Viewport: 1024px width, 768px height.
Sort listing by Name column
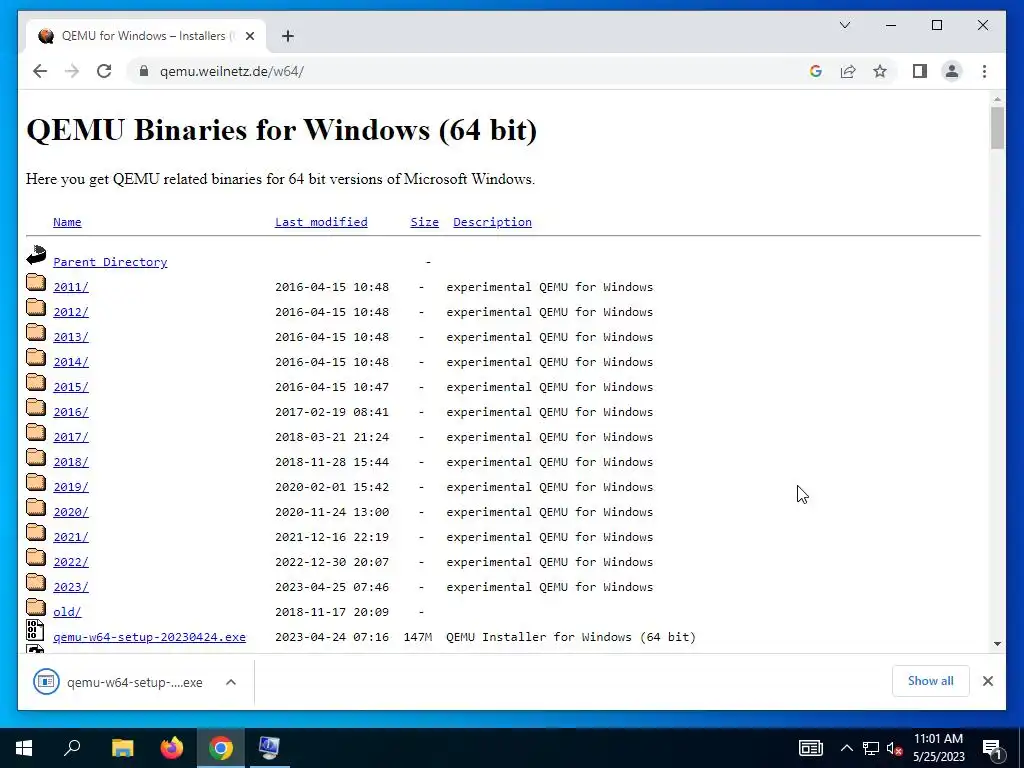coord(67,222)
